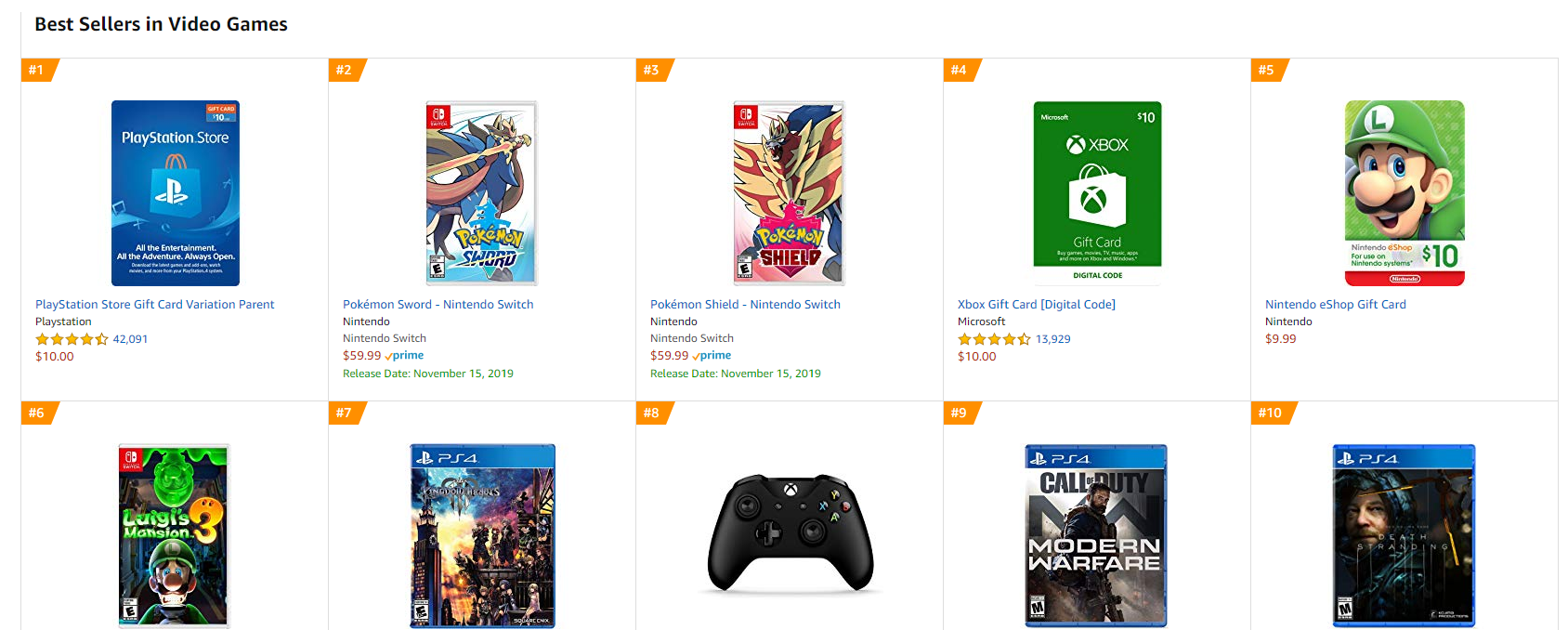
Task: Click the Xbox Gift Card star rating
Action: tap(994, 339)
